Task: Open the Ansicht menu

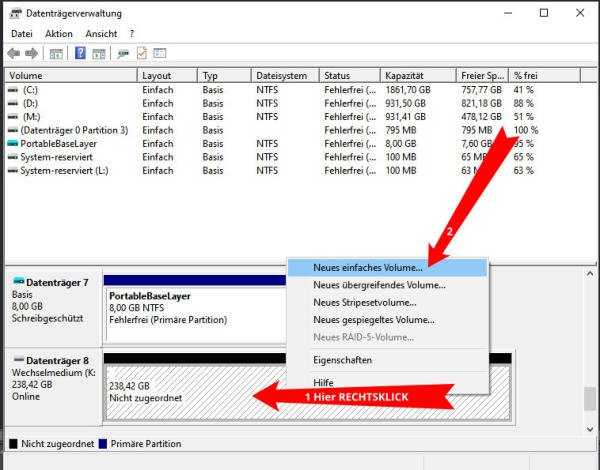Action: coord(101,34)
